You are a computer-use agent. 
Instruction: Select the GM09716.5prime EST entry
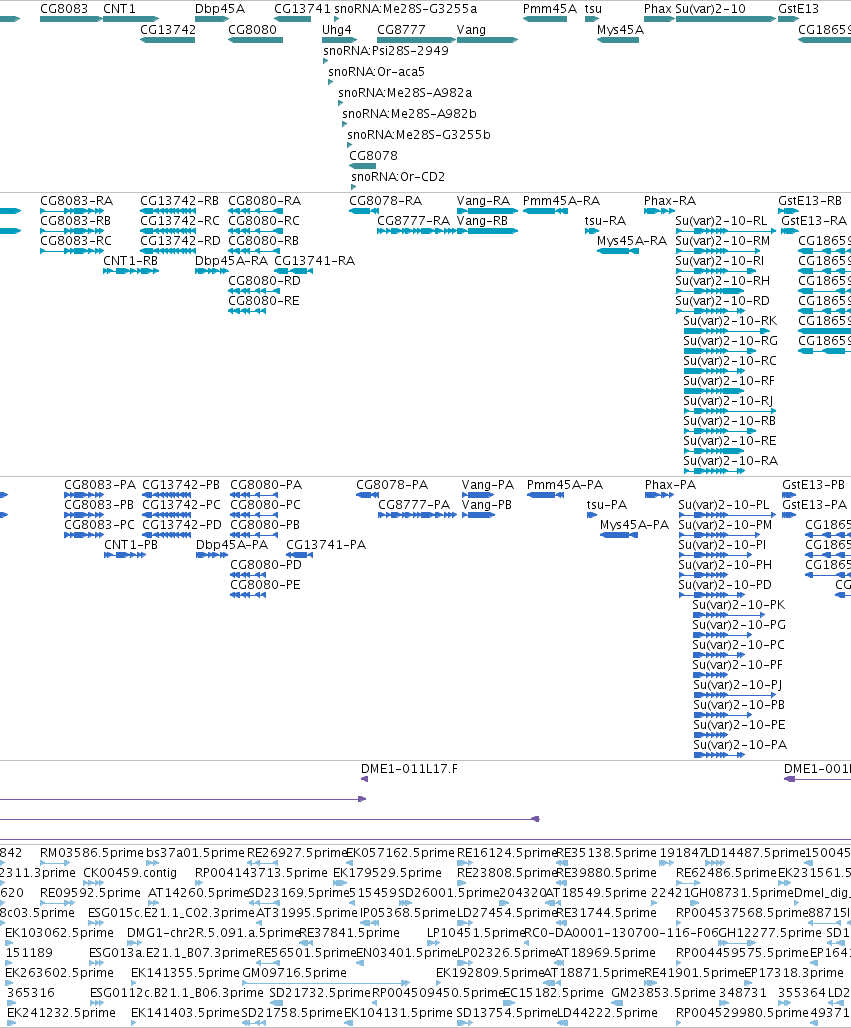326,983
